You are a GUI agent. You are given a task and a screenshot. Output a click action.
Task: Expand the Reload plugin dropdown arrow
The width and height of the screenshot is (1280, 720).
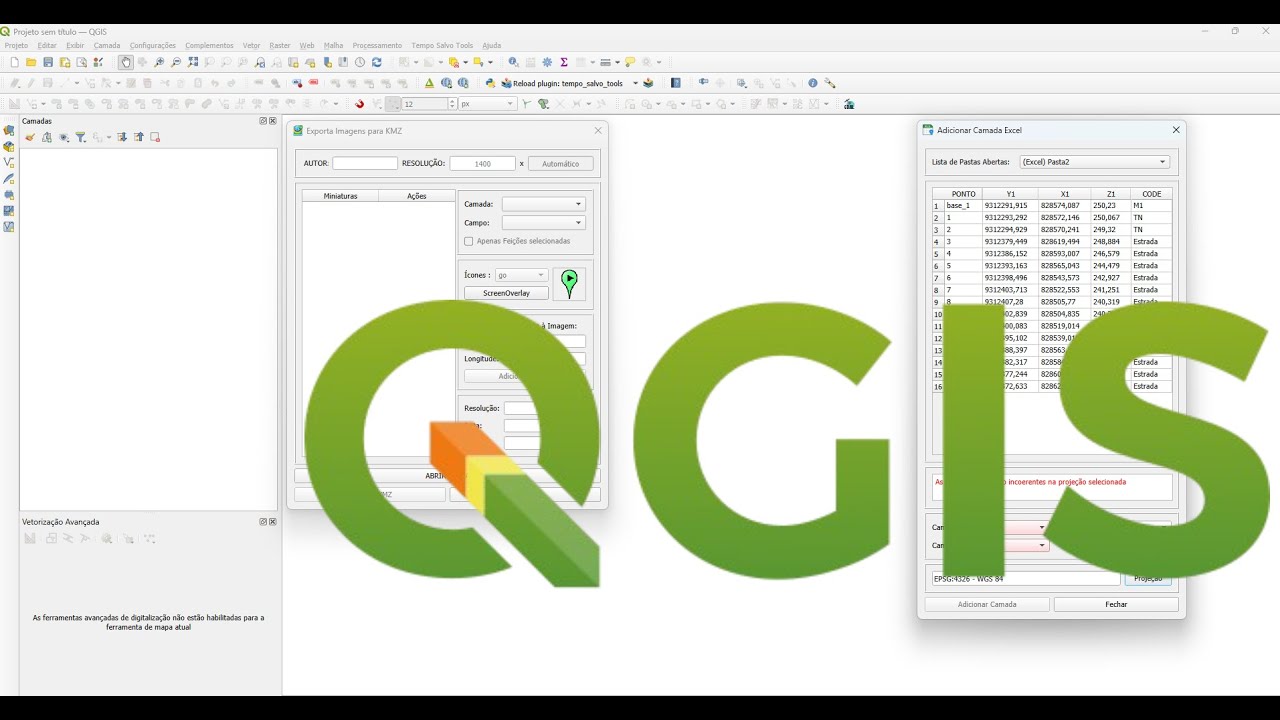coord(635,83)
